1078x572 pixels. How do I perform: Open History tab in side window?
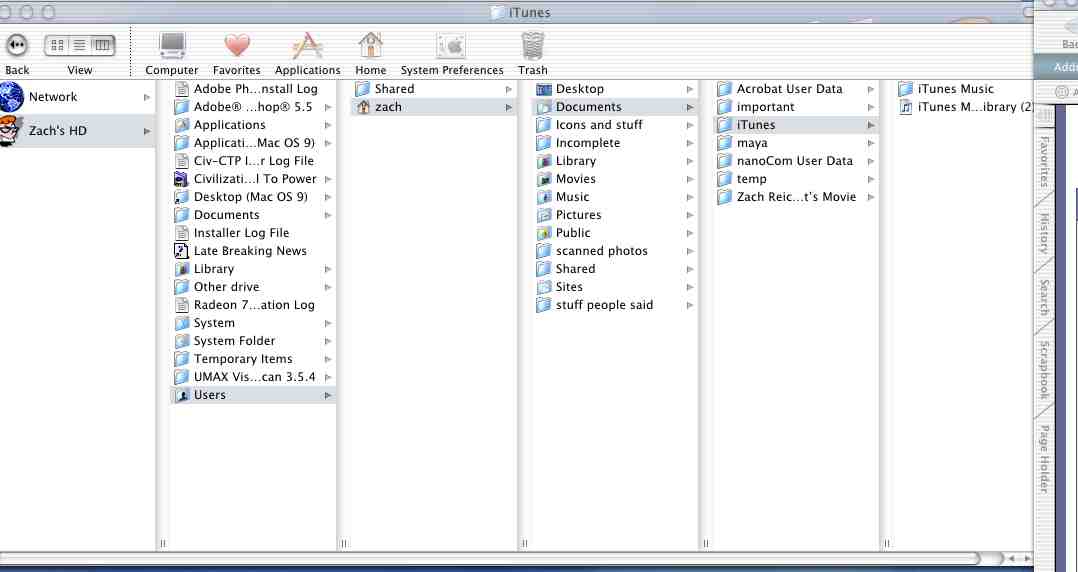(1044, 234)
